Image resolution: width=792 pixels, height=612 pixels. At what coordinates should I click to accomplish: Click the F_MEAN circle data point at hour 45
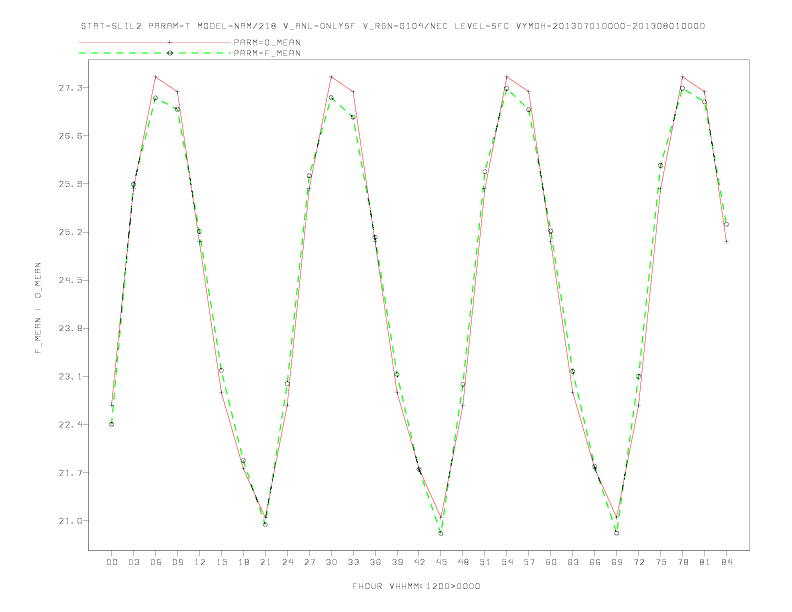click(441, 533)
